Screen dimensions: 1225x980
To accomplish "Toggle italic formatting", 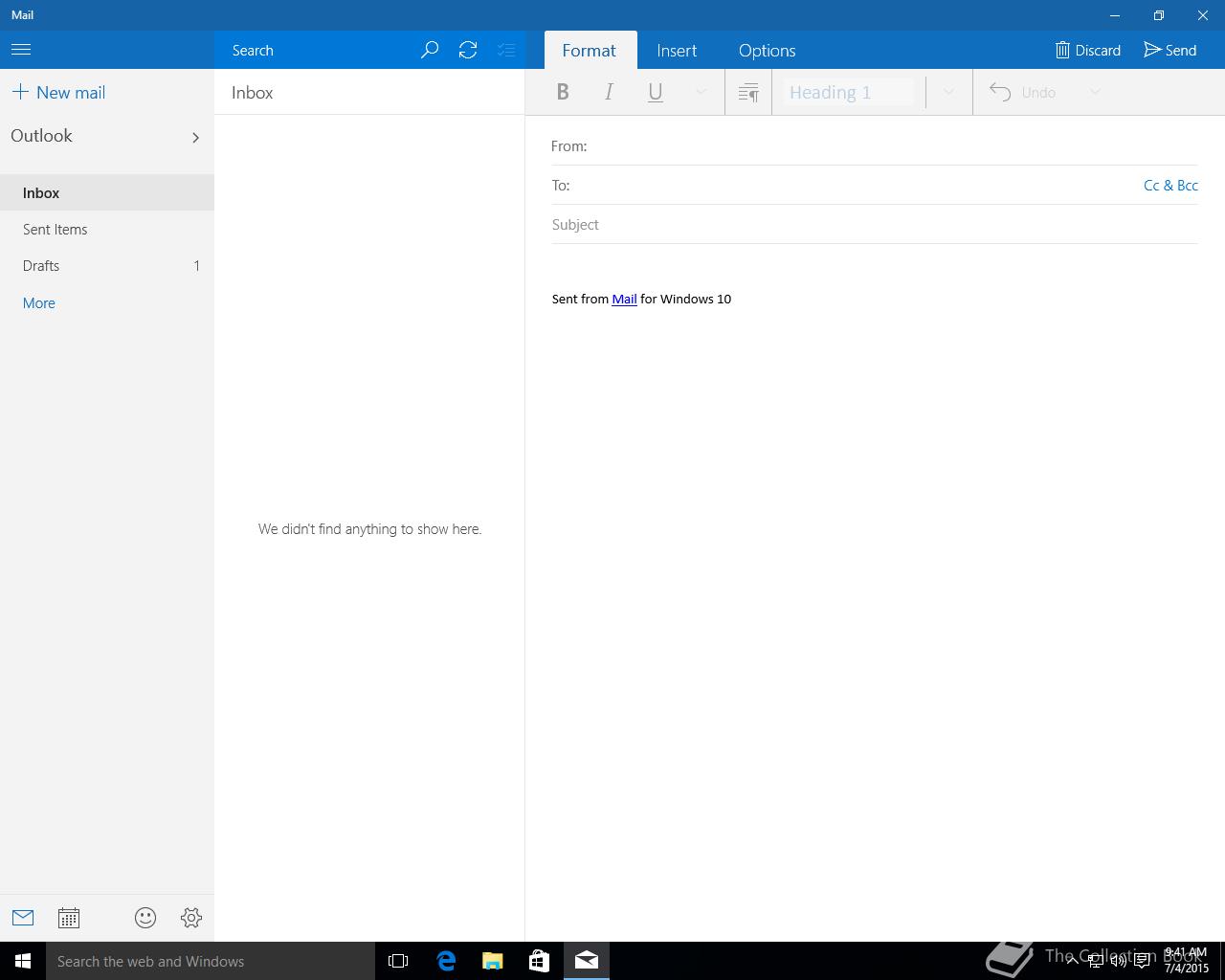I will coord(609,92).
